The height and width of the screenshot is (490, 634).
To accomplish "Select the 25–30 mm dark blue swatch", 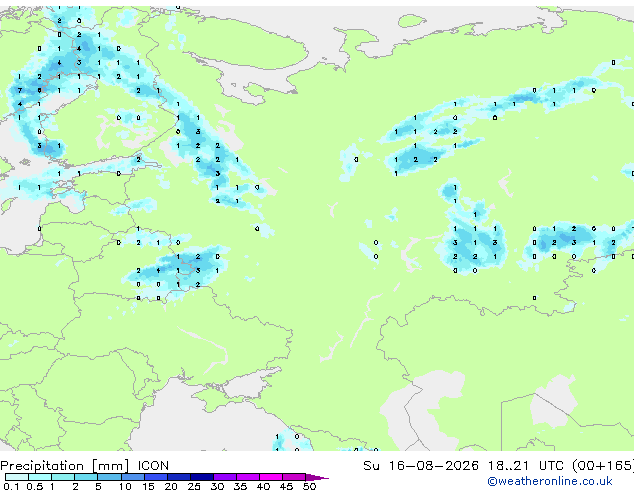I will coord(202,477).
